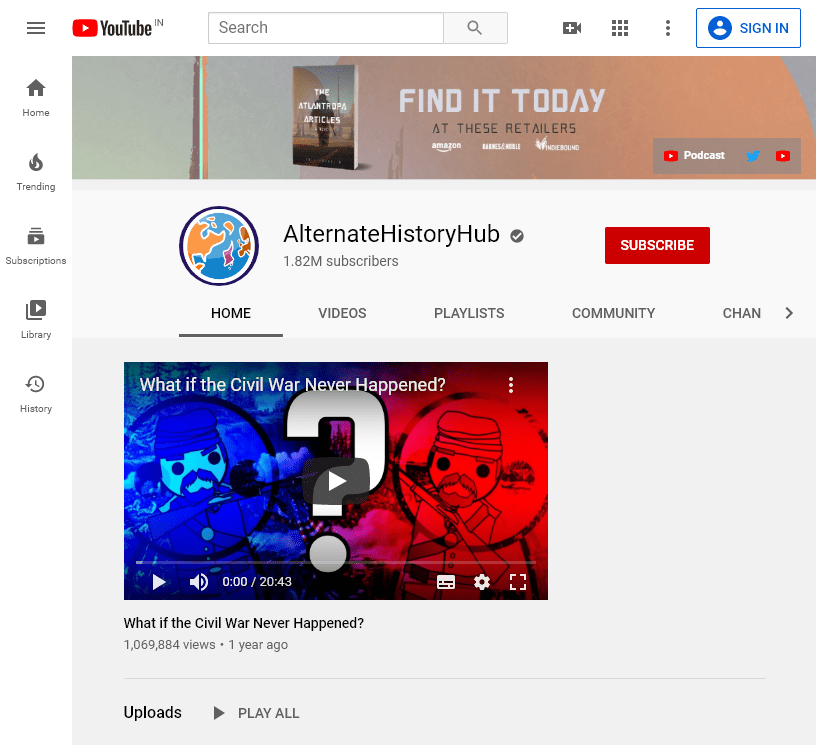Open the top bar settings menu dots
The image size is (816, 745).
tap(668, 28)
